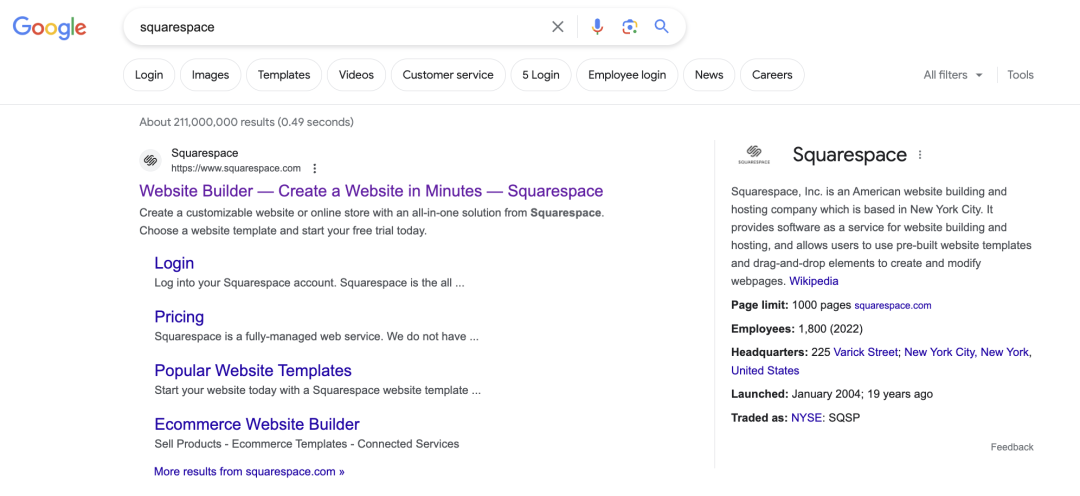Click More results from squarespace.com

[249, 471]
